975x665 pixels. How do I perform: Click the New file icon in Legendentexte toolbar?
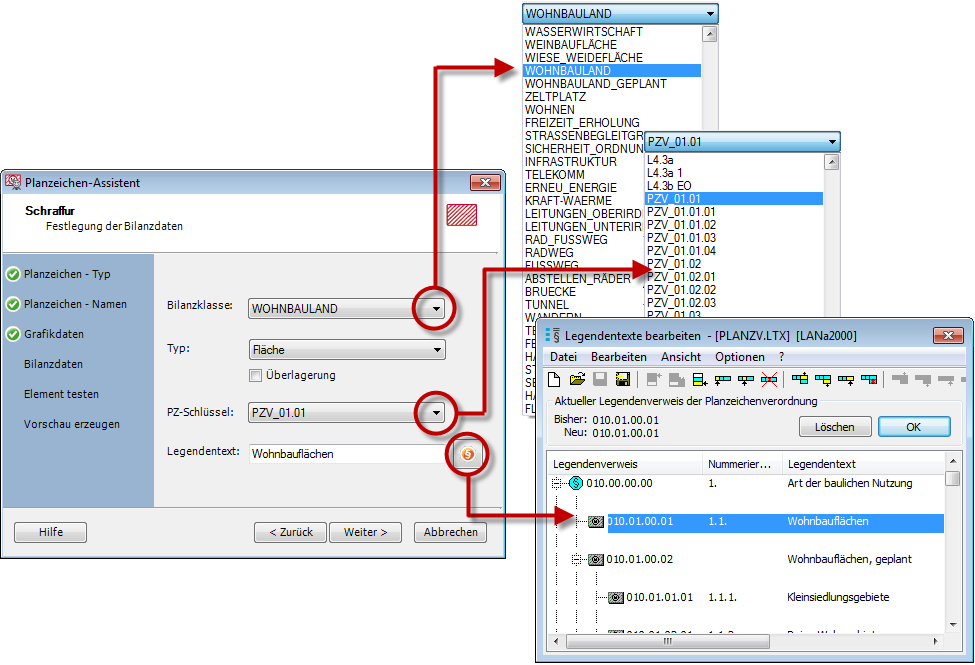pos(557,379)
